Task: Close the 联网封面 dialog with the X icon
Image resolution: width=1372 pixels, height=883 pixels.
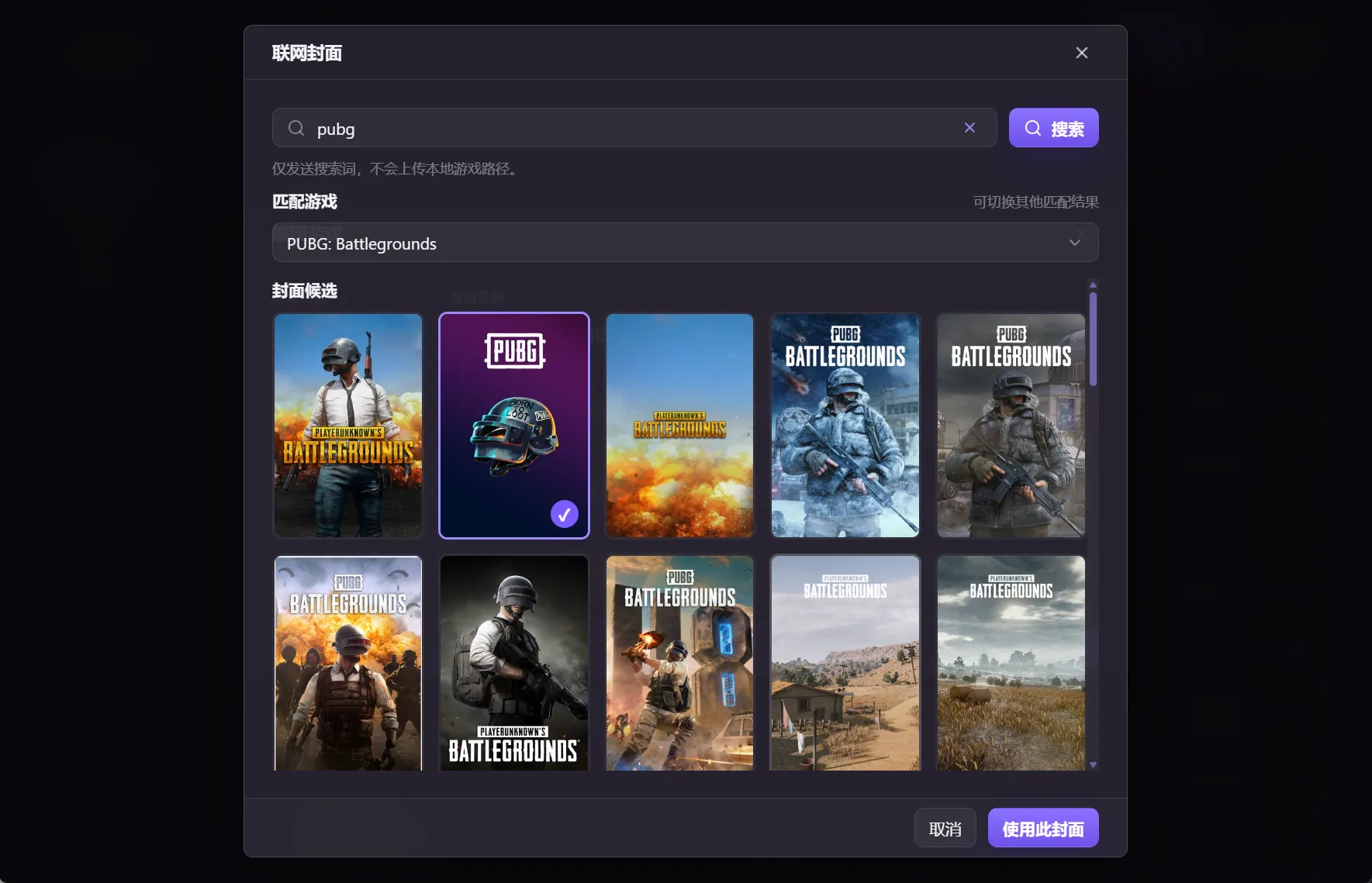Action: (x=1082, y=53)
